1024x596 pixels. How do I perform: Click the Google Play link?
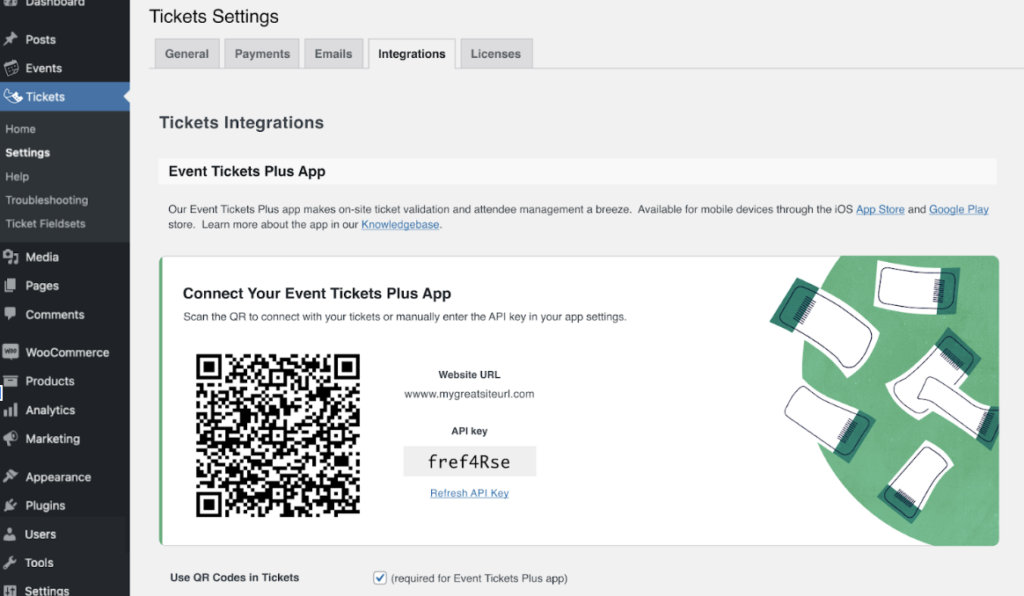click(959, 209)
